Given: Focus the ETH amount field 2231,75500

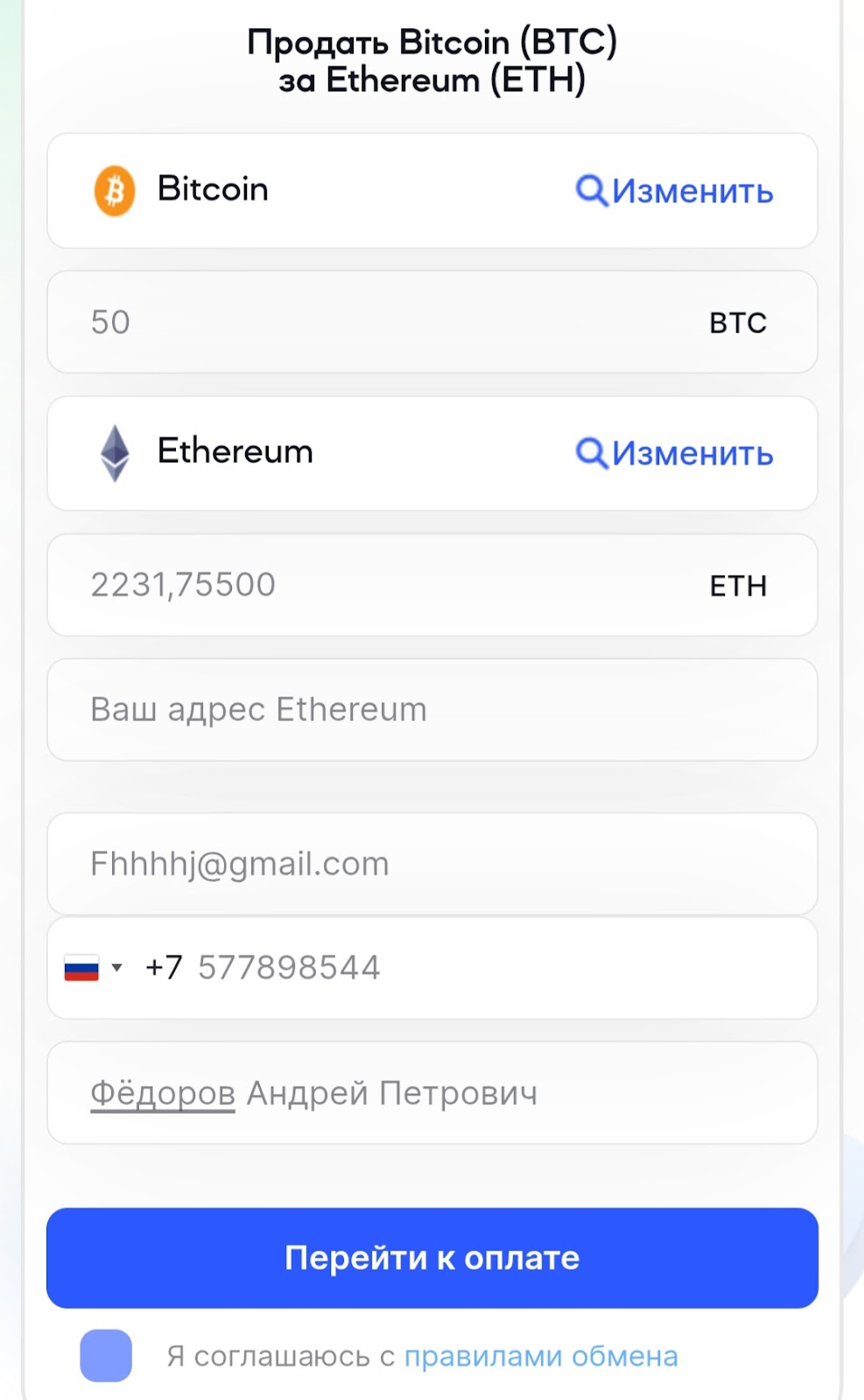Looking at the screenshot, I should point(432,584).
